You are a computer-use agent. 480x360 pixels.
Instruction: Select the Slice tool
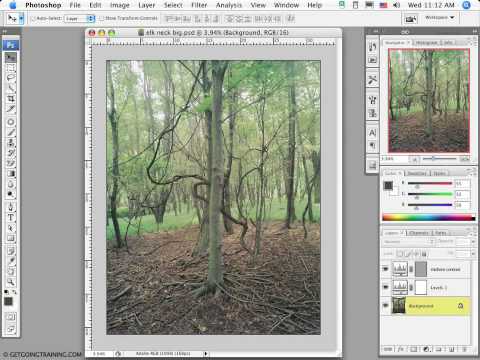coord(11,109)
